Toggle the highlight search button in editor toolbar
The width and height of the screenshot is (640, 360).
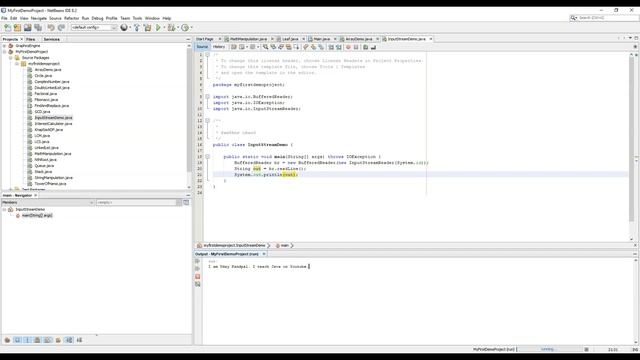click(x=289, y=47)
